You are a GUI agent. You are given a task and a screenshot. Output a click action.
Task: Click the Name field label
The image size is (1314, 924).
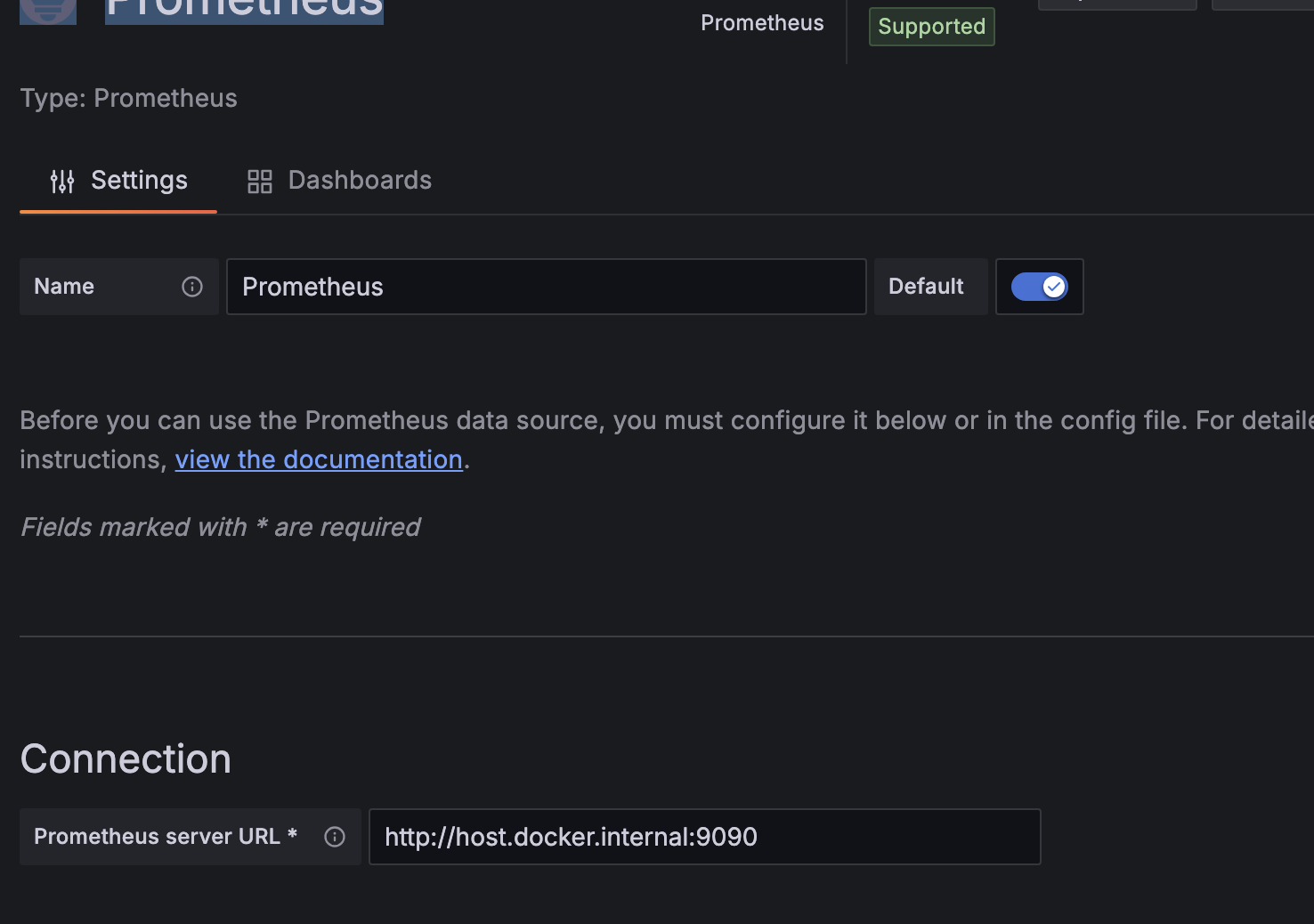(x=64, y=287)
